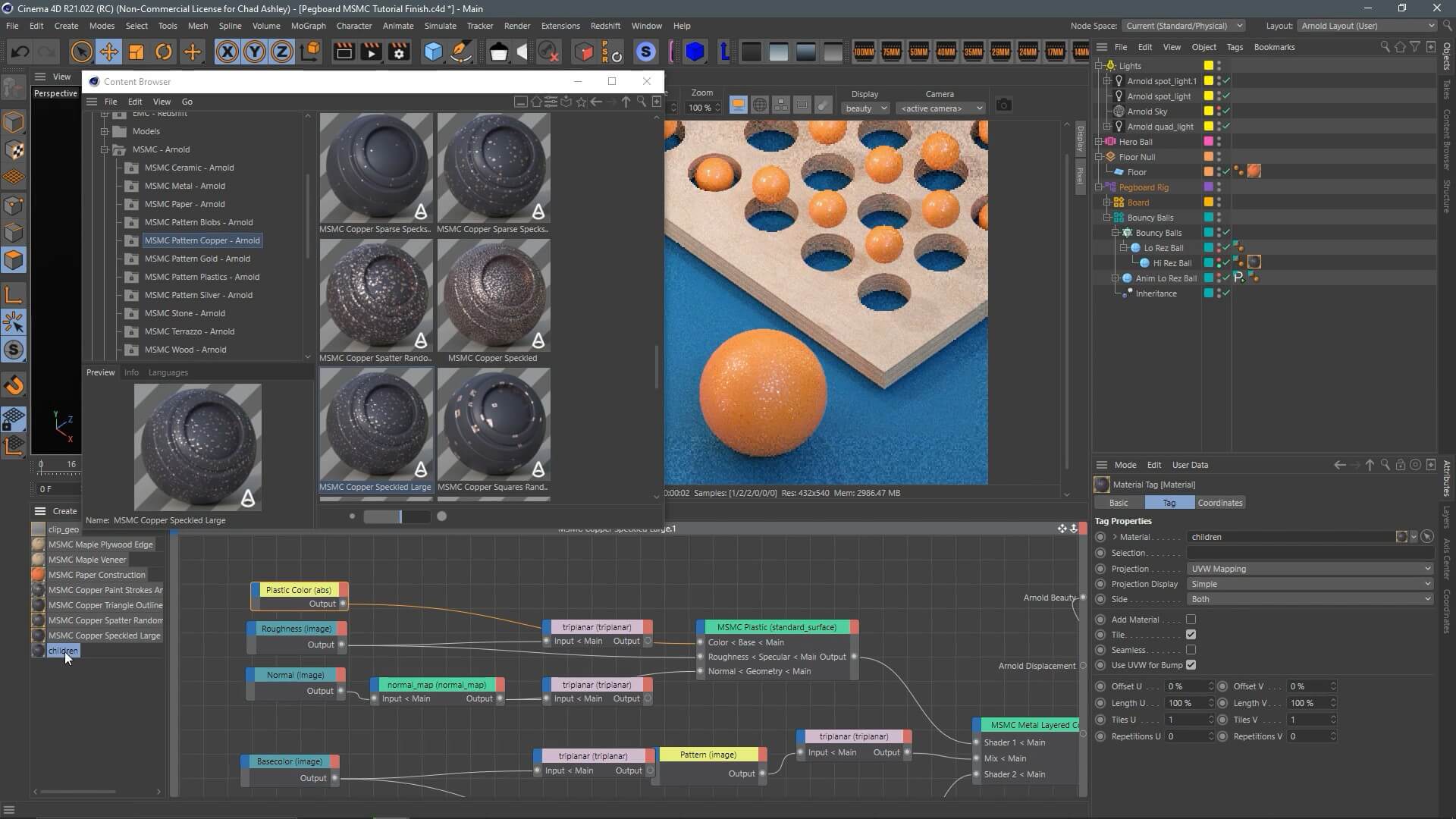The image size is (1456, 819).
Task: Open the MoGraph menu
Action: tap(308, 26)
